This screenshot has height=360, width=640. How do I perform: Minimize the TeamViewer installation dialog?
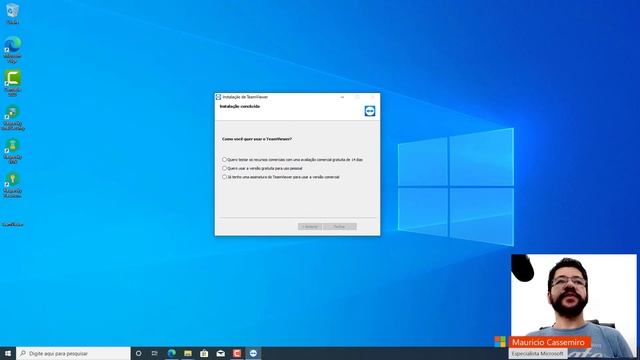pos(342,97)
